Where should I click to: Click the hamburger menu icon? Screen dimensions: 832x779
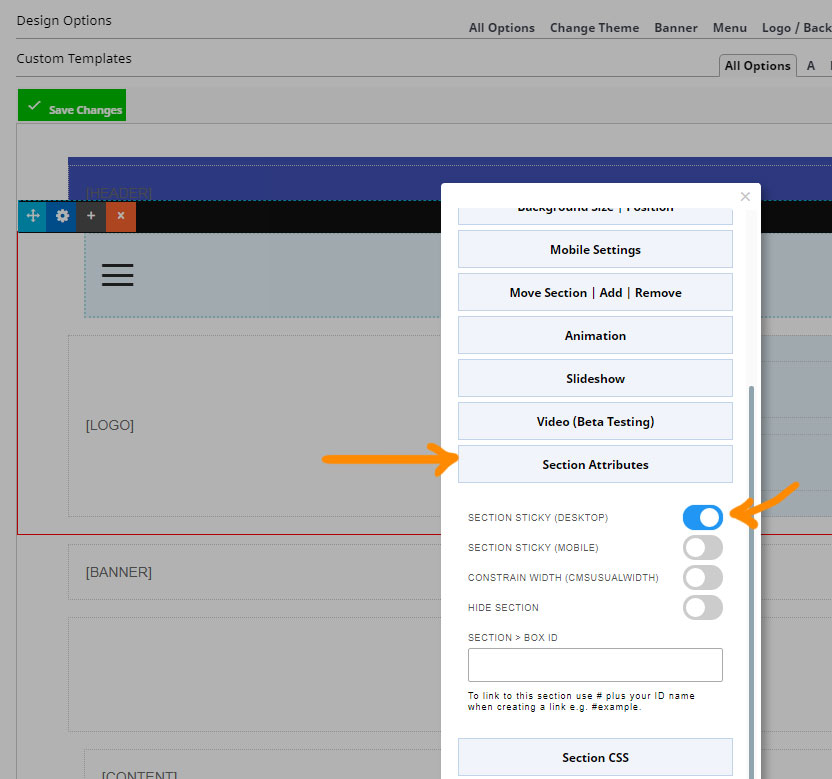(117, 275)
